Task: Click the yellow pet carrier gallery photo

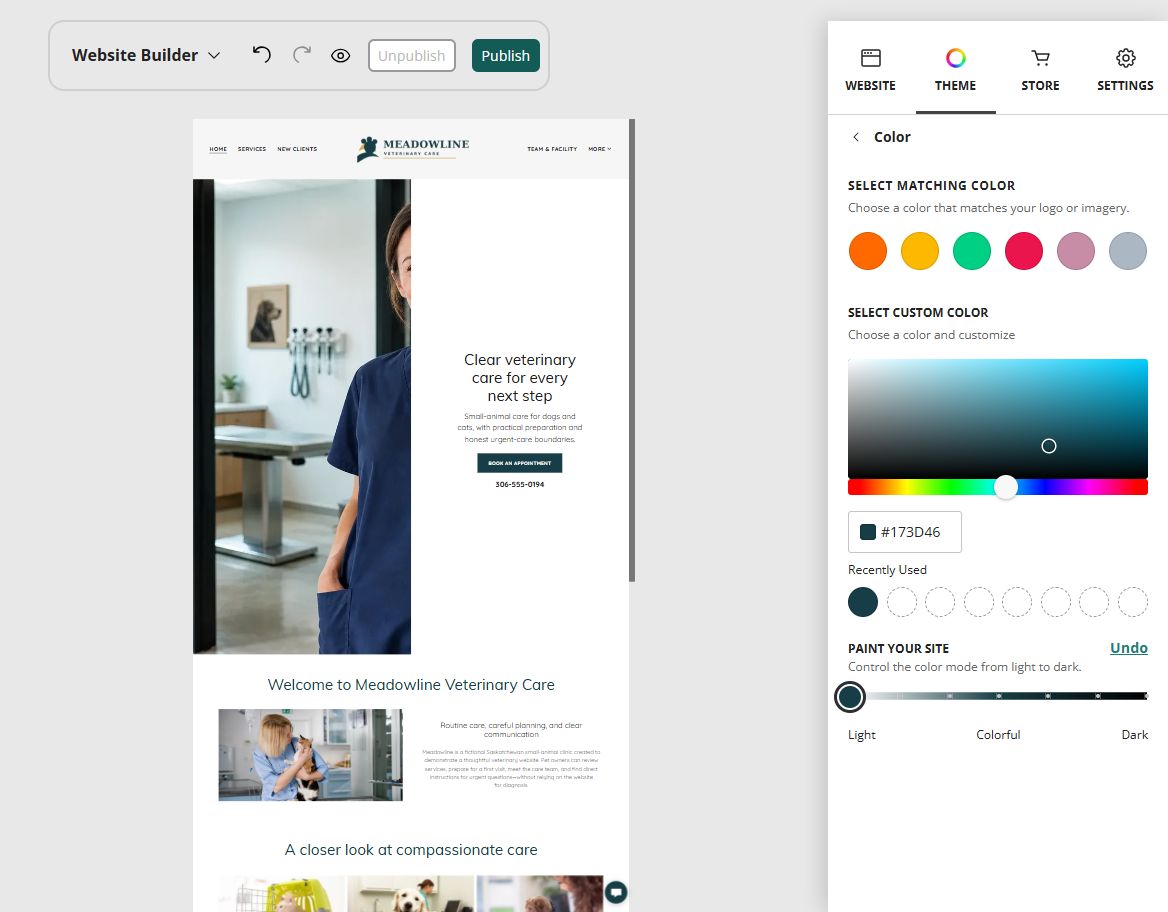Action: coord(282,894)
